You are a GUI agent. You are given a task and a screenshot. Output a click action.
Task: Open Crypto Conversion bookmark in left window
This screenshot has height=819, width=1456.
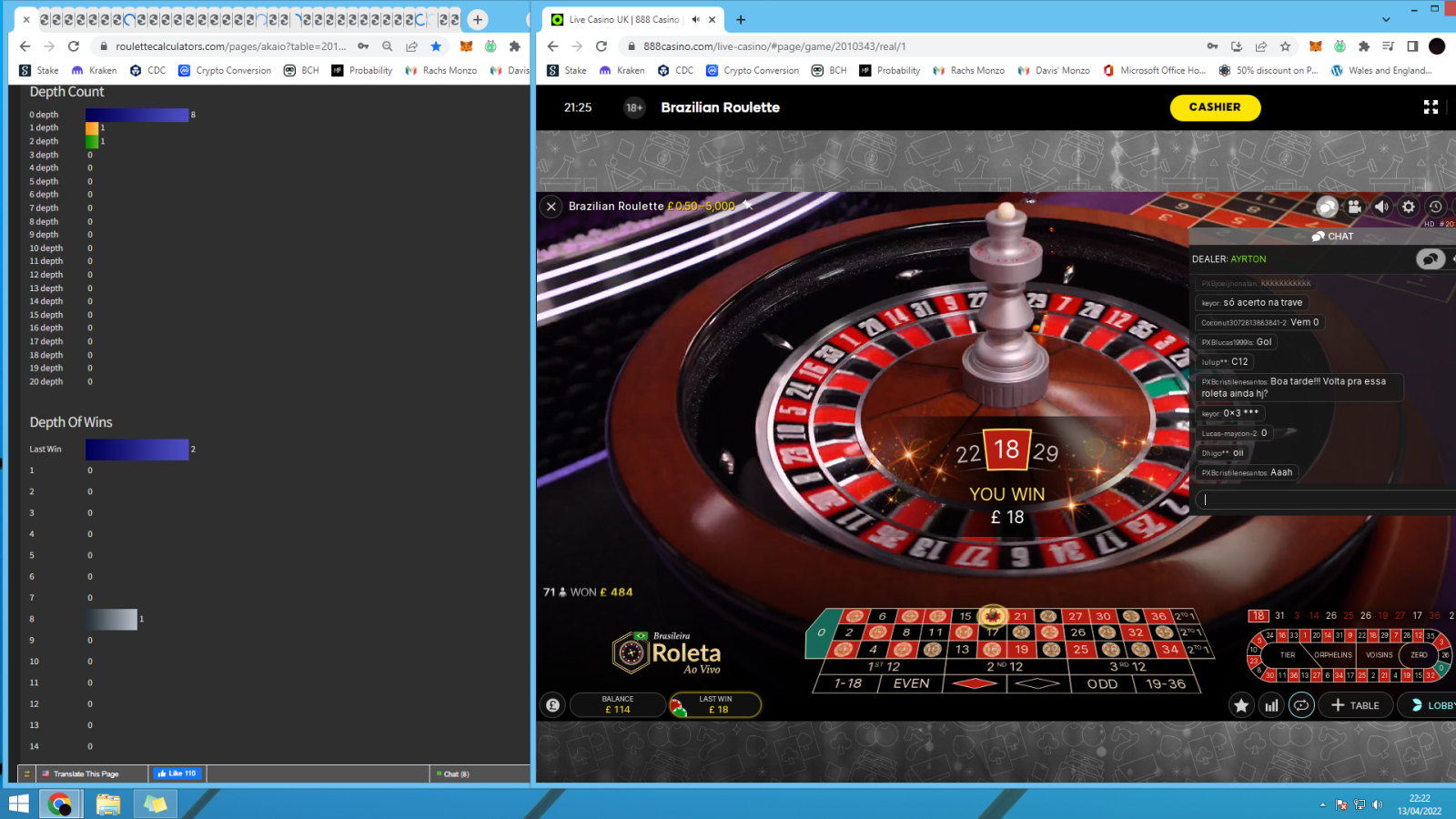click(225, 70)
